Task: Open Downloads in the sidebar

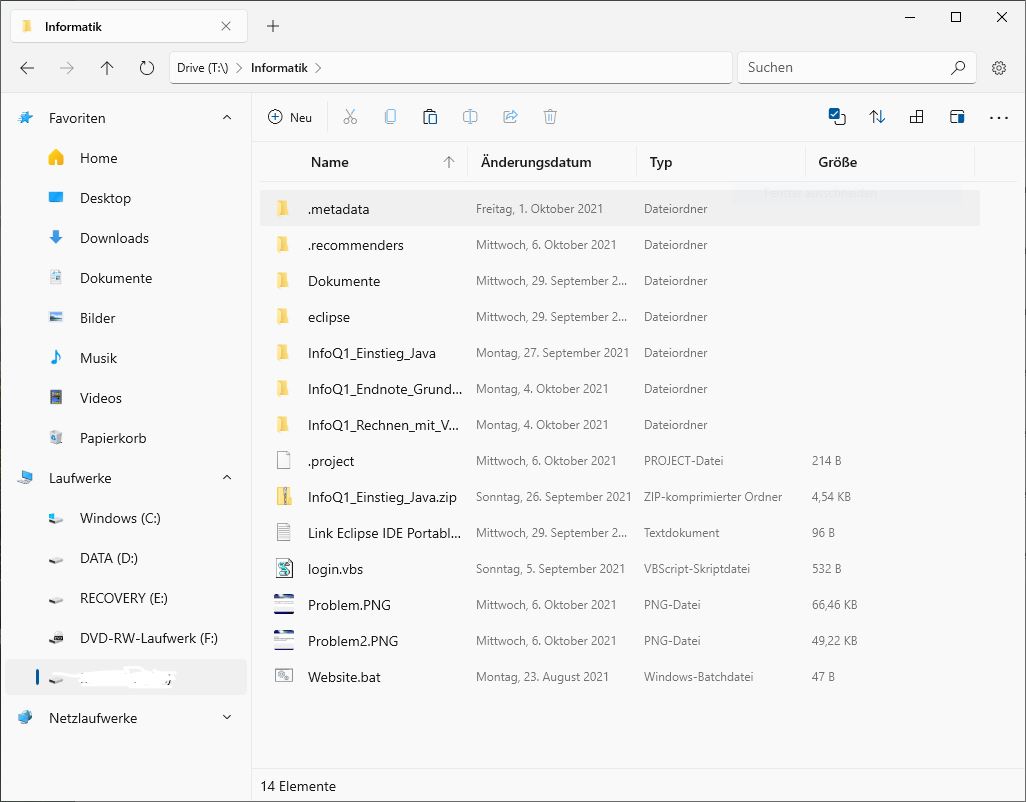Action: pyautogui.click(x=126, y=238)
